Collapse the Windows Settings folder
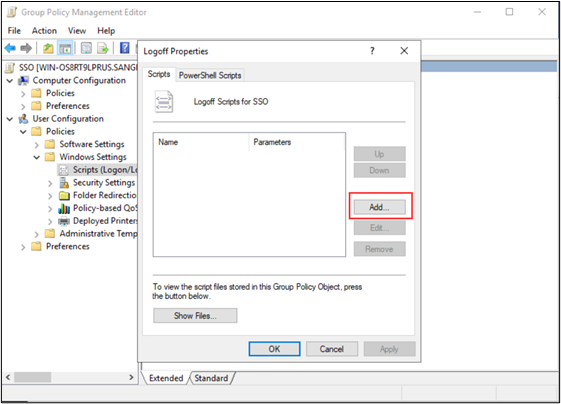The height and width of the screenshot is (404, 561). click(x=36, y=157)
